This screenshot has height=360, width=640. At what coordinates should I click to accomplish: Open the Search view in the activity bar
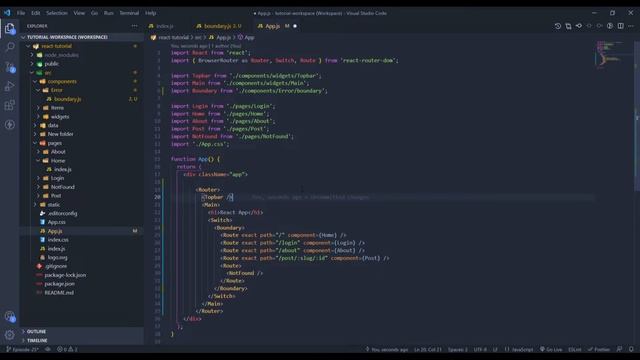tap(10, 47)
